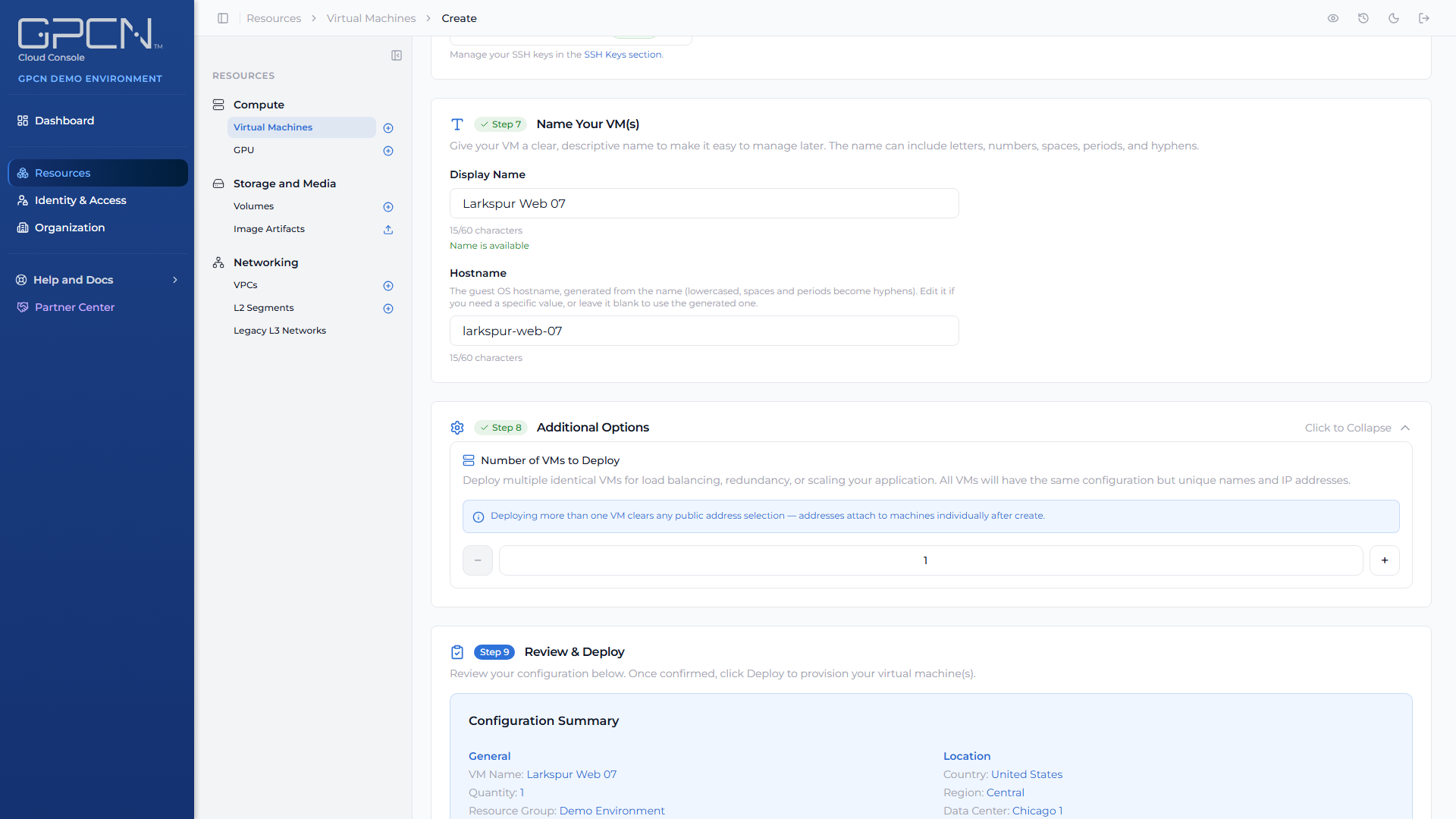This screenshot has width=1456, height=819.
Task: Add a new Virtual Machine plus icon
Action: pyautogui.click(x=388, y=128)
